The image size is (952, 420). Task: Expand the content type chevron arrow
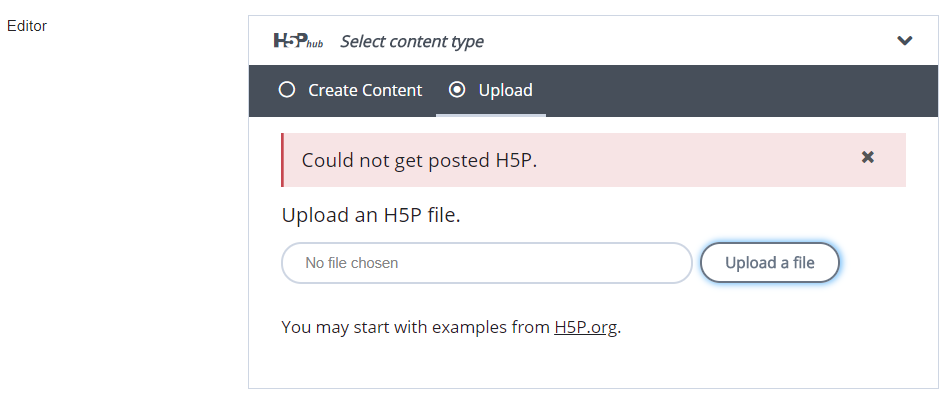pos(905,41)
